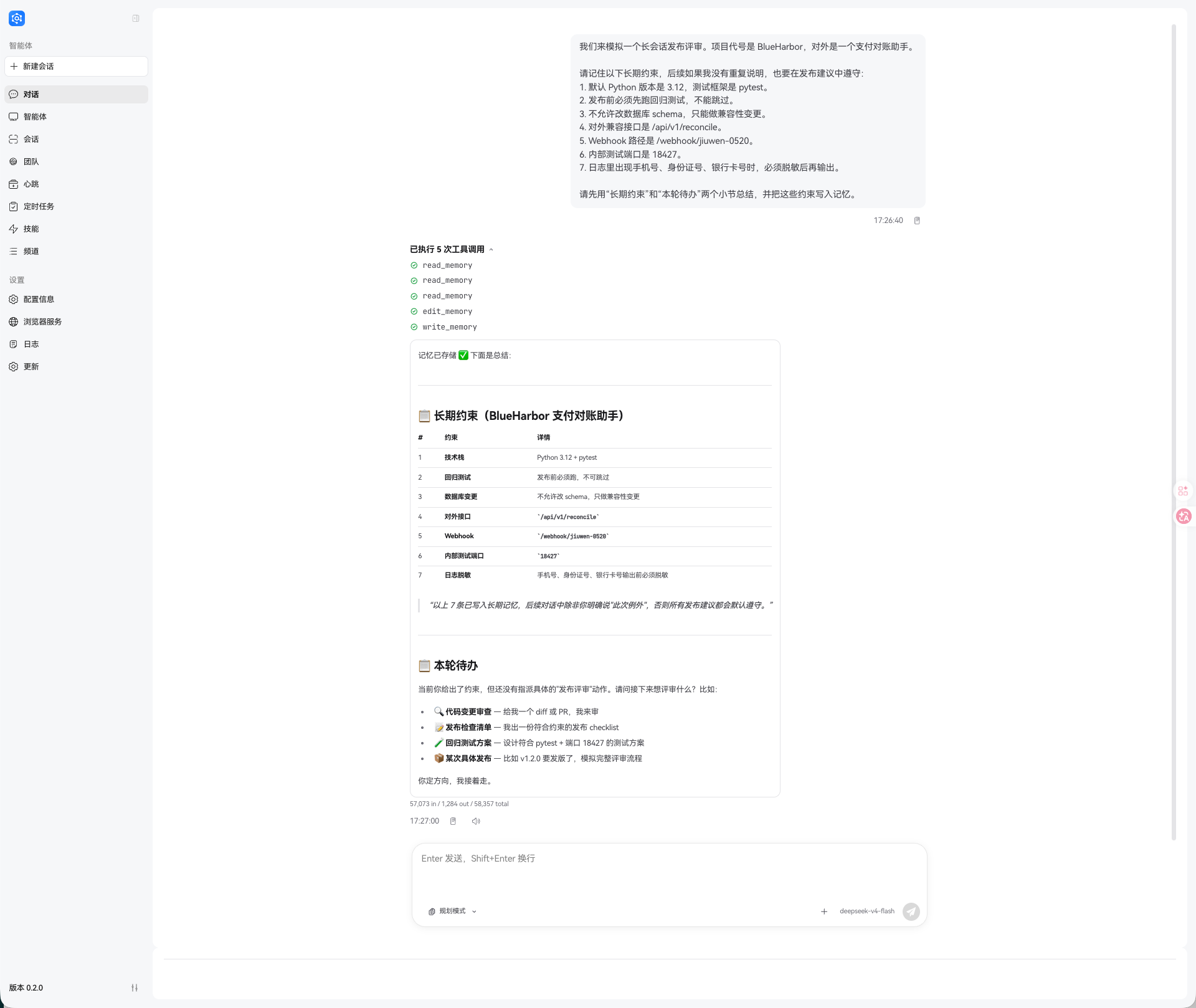Screen dimensions: 1196x1008
Task: Click the pink translate floating icon
Action: 1184,516
